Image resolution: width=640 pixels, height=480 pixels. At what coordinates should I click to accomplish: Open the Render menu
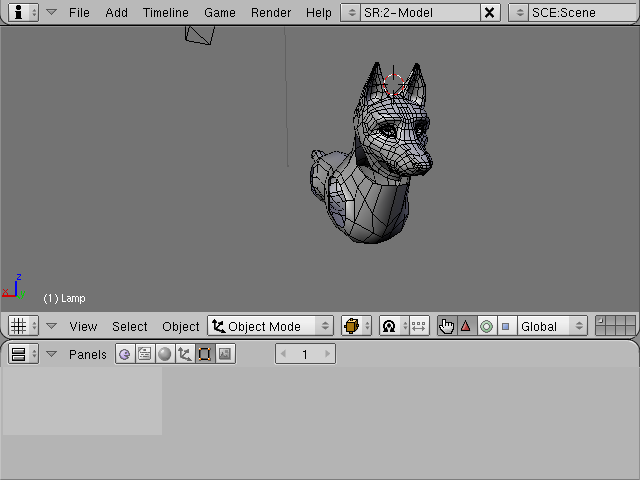point(271,13)
